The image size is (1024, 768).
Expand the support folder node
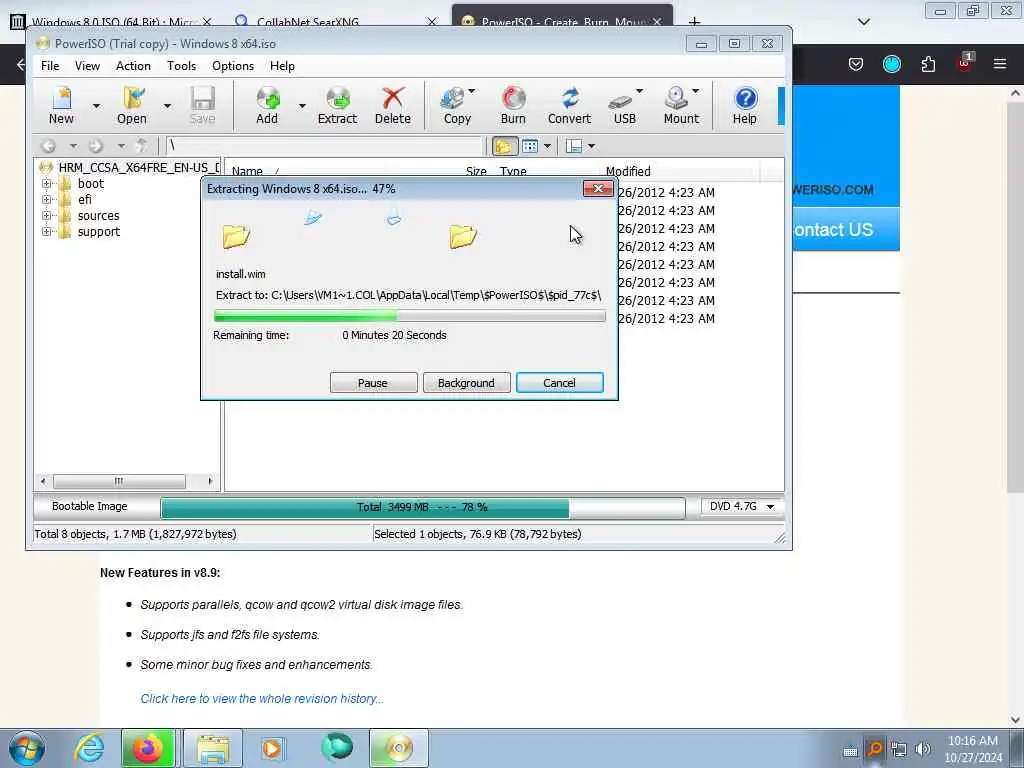(x=46, y=232)
